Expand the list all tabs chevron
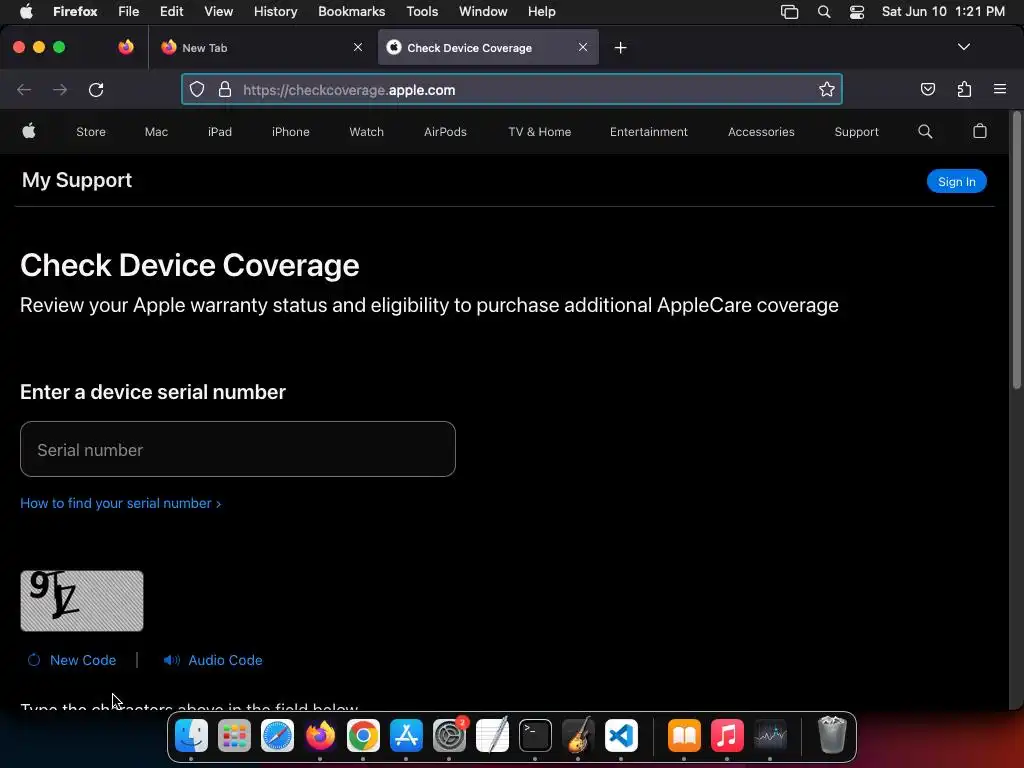The height and width of the screenshot is (768, 1024). coord(963,47)
